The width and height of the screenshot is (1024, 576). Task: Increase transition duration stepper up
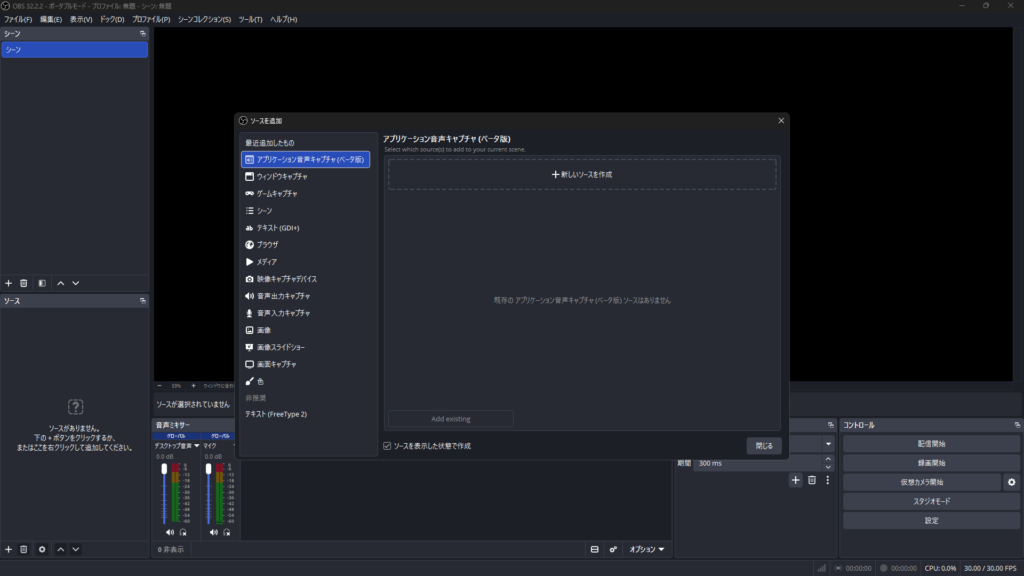pyautogui.click(x=828, y=460)
